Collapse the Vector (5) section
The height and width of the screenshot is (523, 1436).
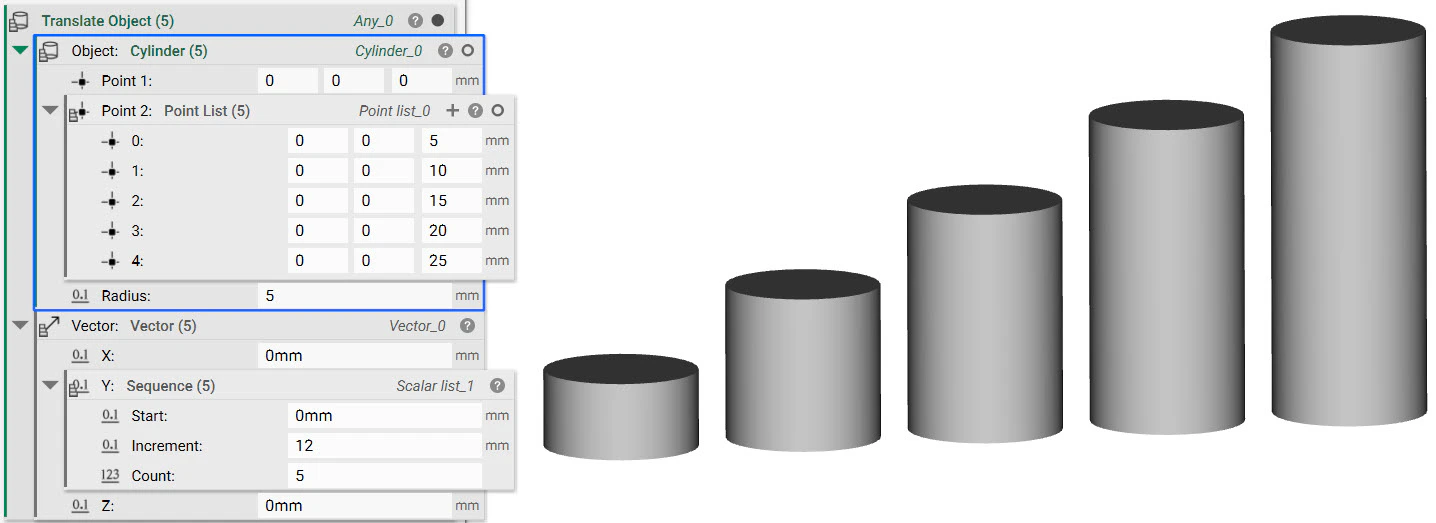(20, 326)
